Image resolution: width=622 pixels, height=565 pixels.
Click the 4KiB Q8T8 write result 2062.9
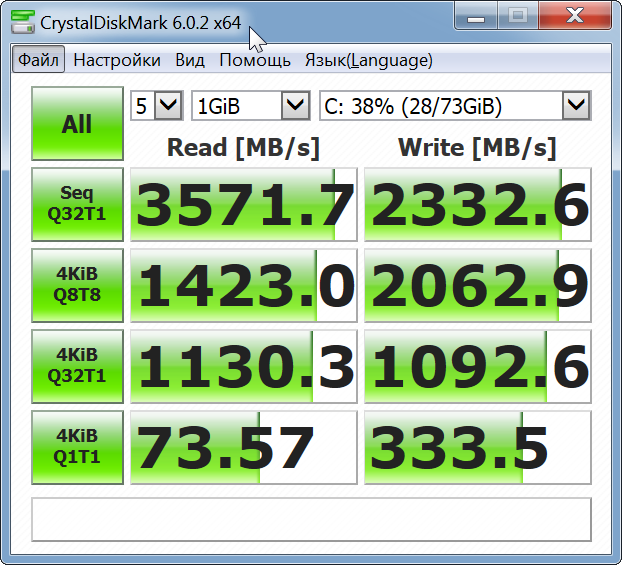(478, 285)
